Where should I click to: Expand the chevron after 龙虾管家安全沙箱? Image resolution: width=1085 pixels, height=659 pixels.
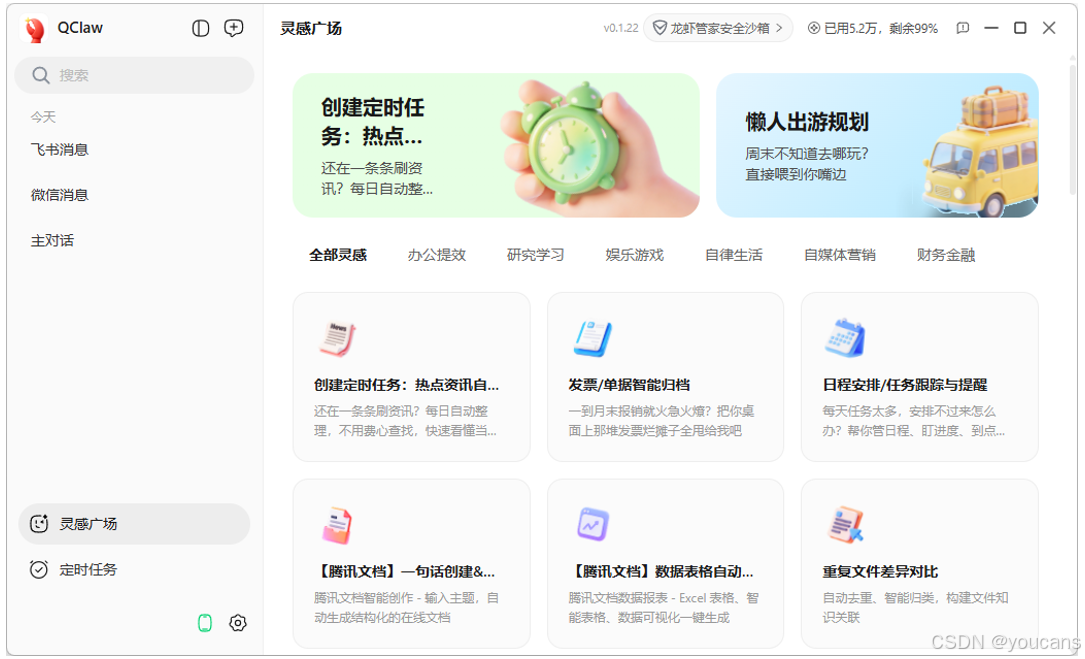779,28
